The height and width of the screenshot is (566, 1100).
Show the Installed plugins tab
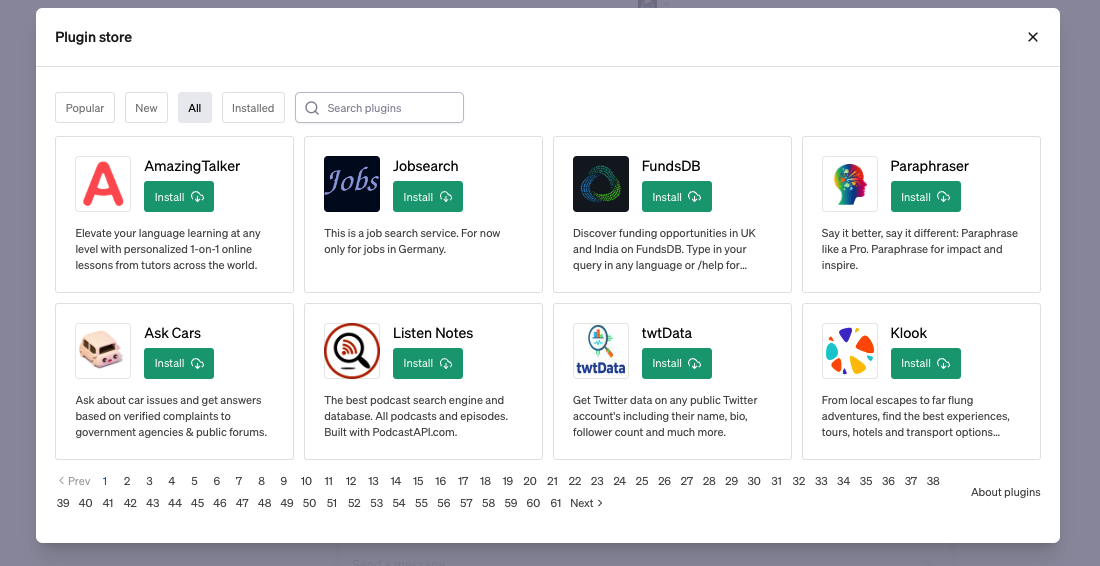253,108
